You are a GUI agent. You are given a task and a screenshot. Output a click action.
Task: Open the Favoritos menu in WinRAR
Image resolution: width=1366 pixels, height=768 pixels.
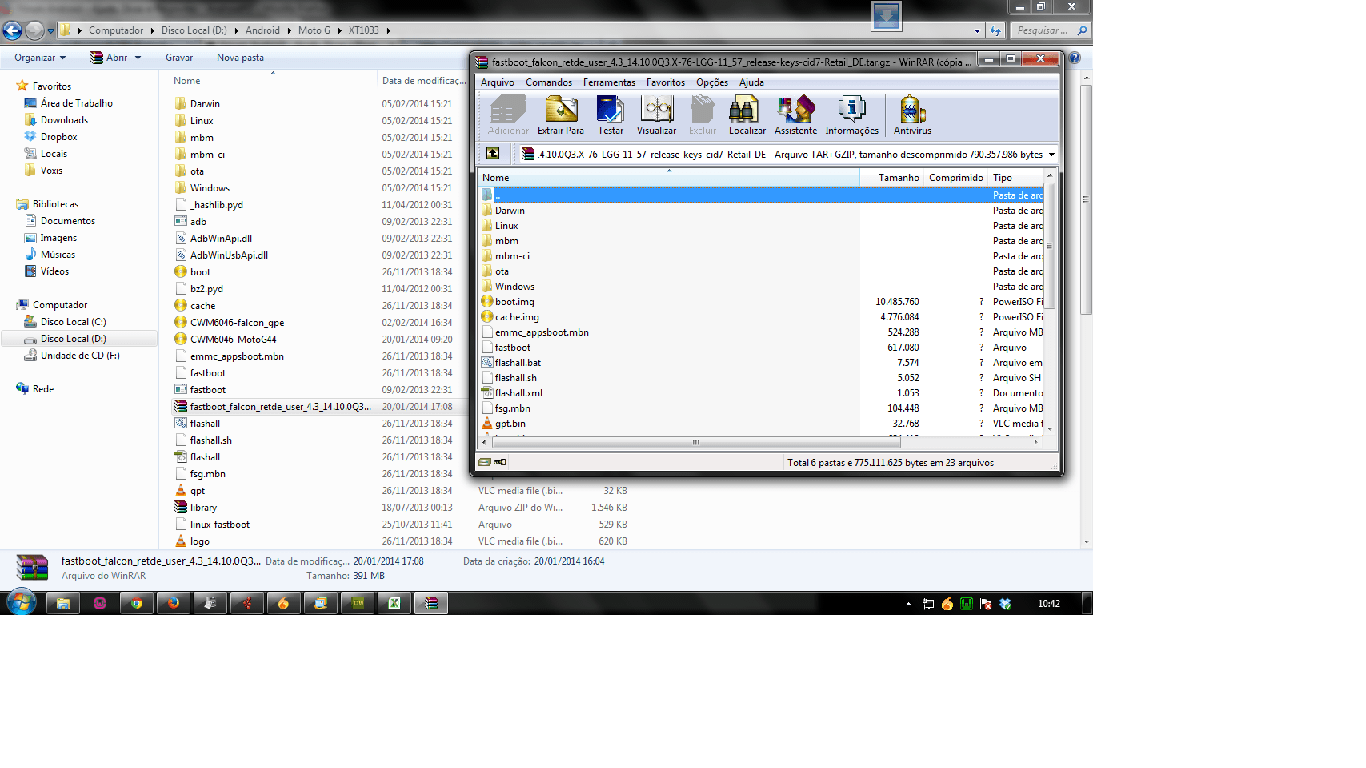(x=665, y=82)
